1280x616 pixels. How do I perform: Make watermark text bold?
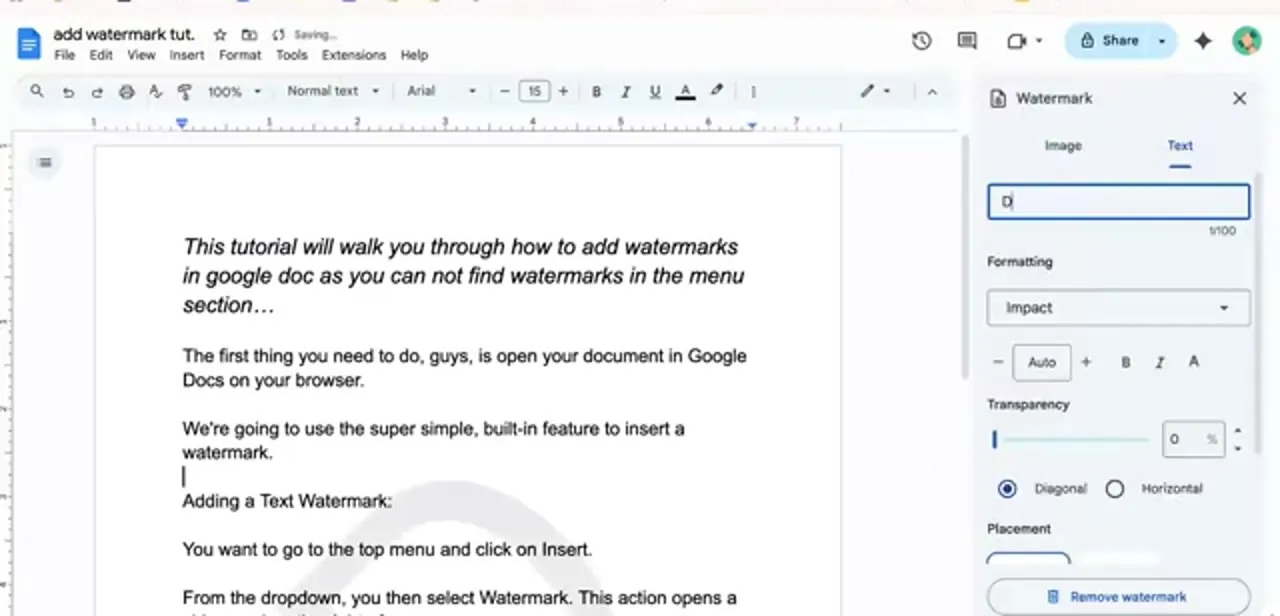pos(1125,362)
